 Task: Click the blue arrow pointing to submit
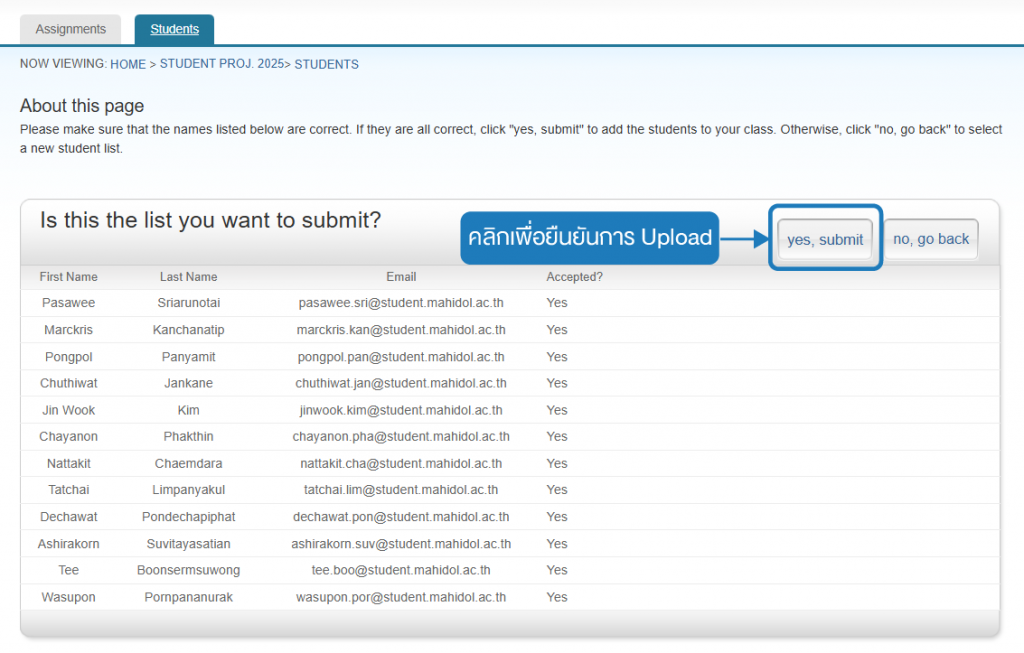click(x=744, y=238)
